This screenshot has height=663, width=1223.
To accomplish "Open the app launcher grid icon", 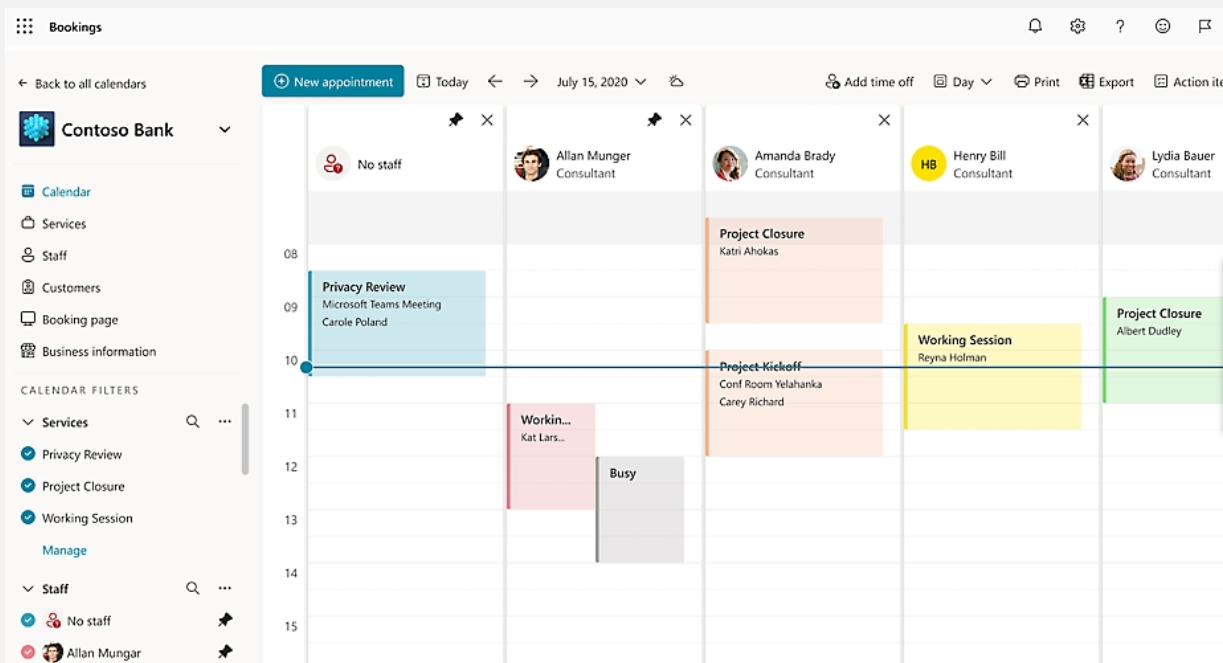I will (25, 26).
